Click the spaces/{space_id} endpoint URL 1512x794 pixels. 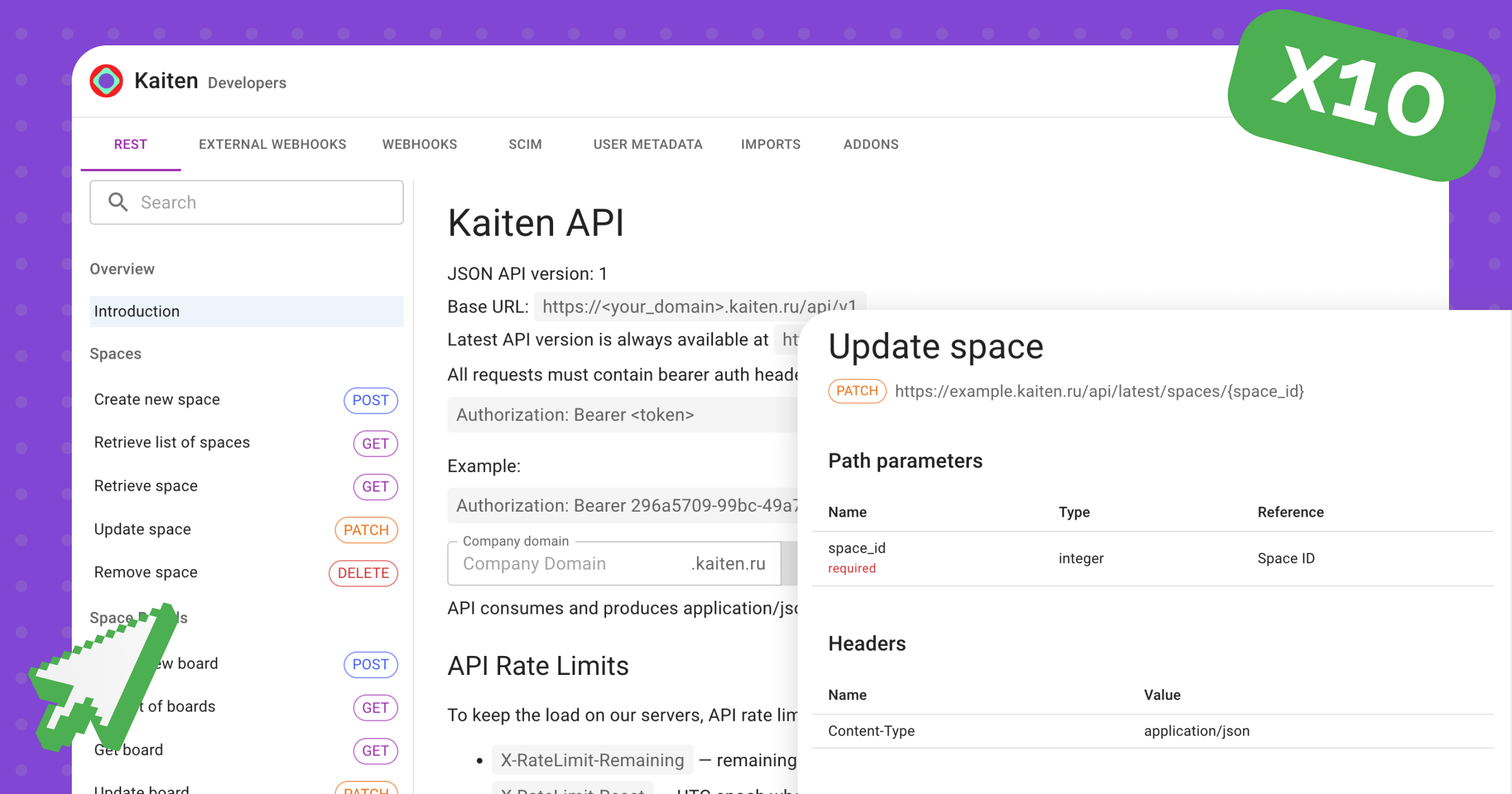coord(1099,391)
